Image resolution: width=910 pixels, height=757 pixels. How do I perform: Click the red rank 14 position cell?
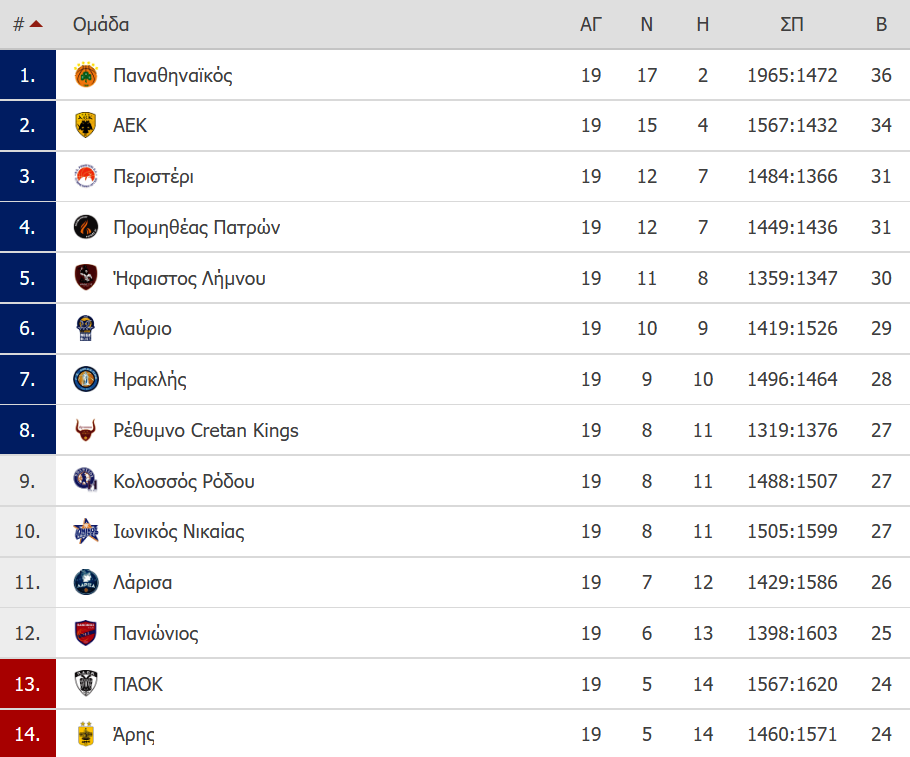(28, 734)
